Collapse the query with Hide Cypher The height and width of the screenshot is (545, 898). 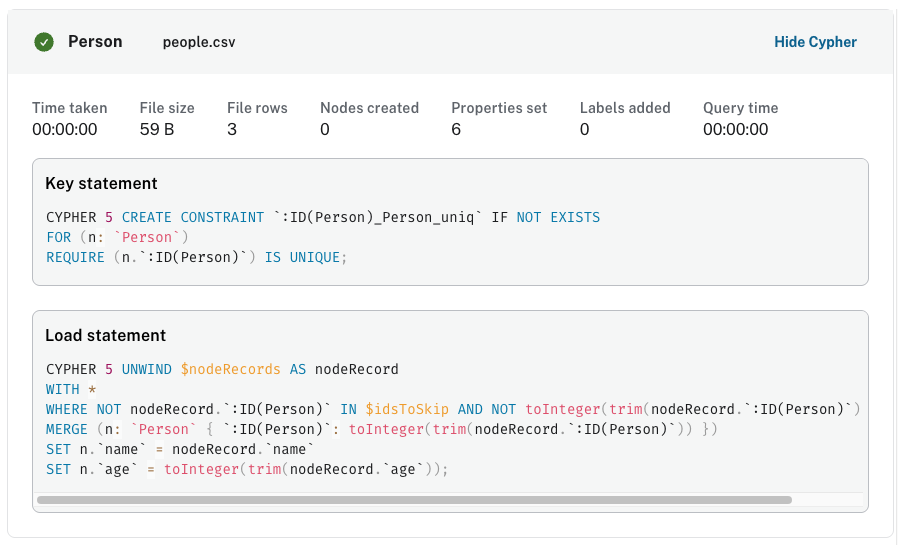815,42
